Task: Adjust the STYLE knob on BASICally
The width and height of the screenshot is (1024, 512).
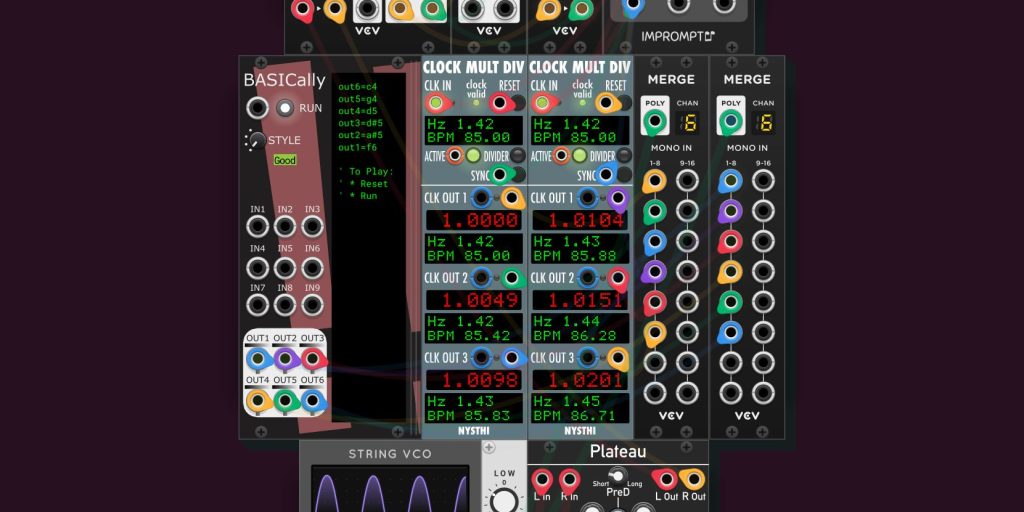Action: [x=257, y=140]
